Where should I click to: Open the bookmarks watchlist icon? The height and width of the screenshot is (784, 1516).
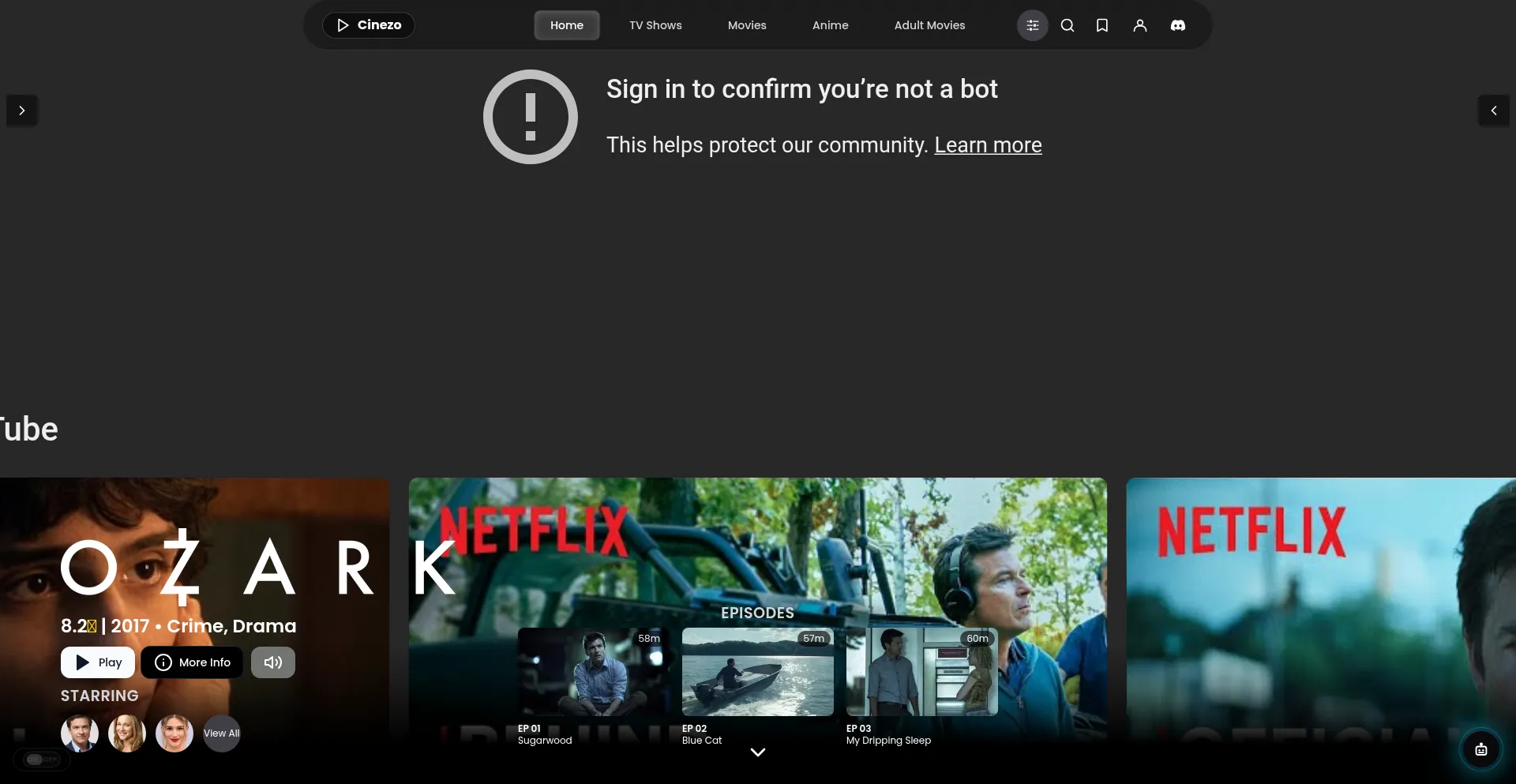pos(1102,25)
